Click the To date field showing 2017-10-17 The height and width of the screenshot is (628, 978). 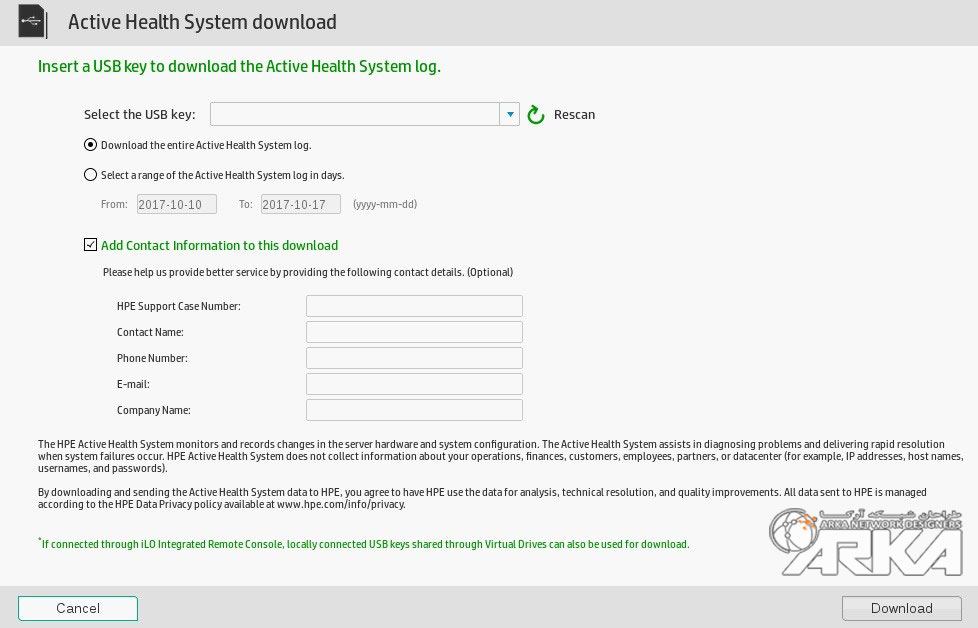[x=300, y=203]
